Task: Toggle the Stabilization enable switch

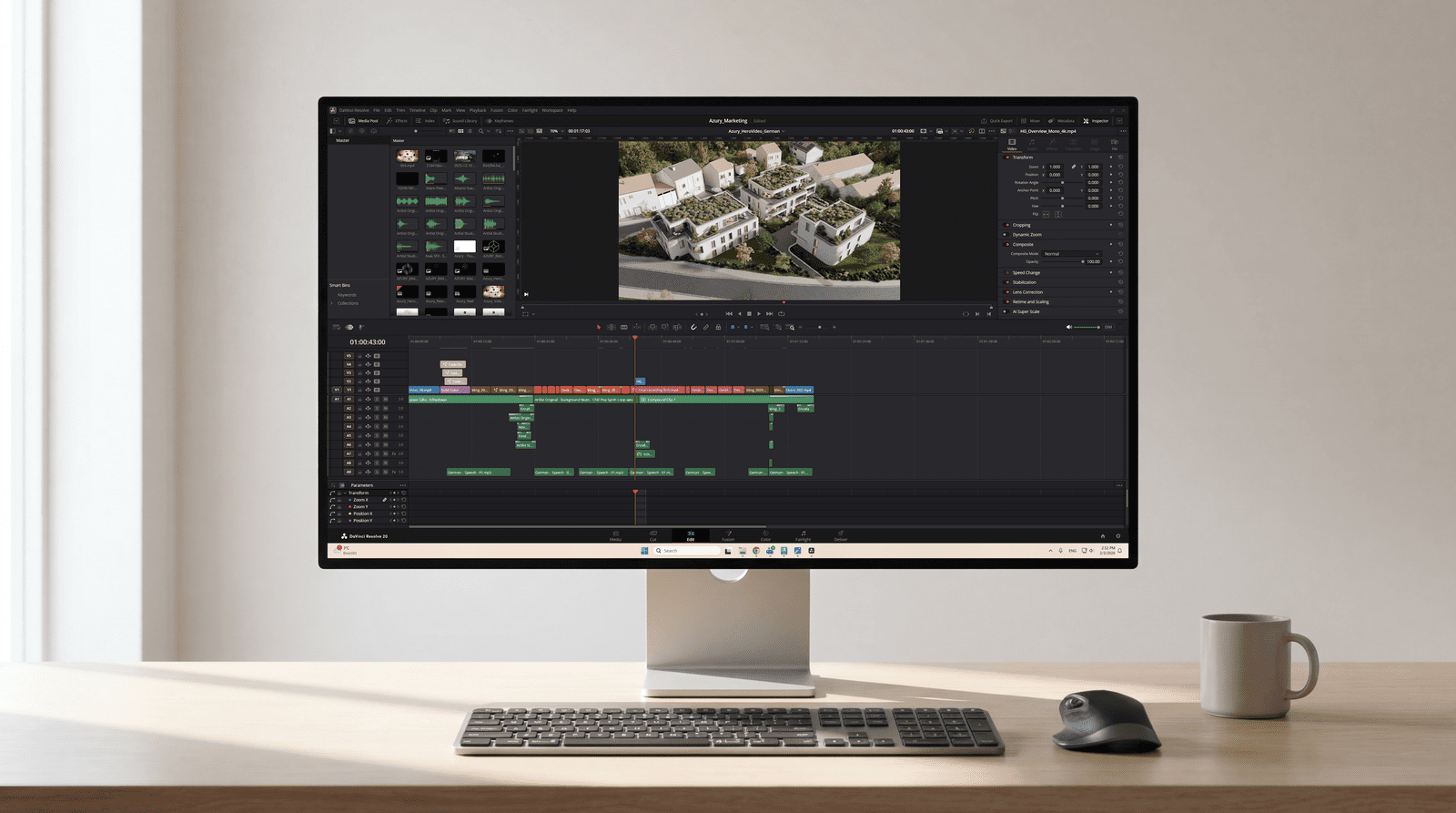Action: click(x=1006, y=282)
